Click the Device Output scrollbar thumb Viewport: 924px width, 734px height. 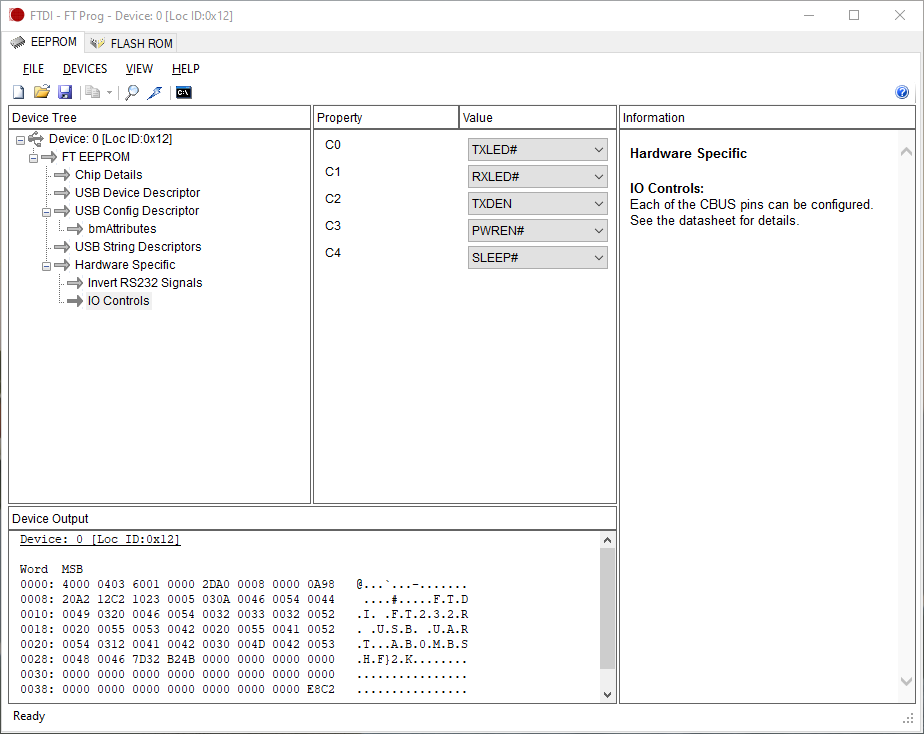[x=608, y=608]
